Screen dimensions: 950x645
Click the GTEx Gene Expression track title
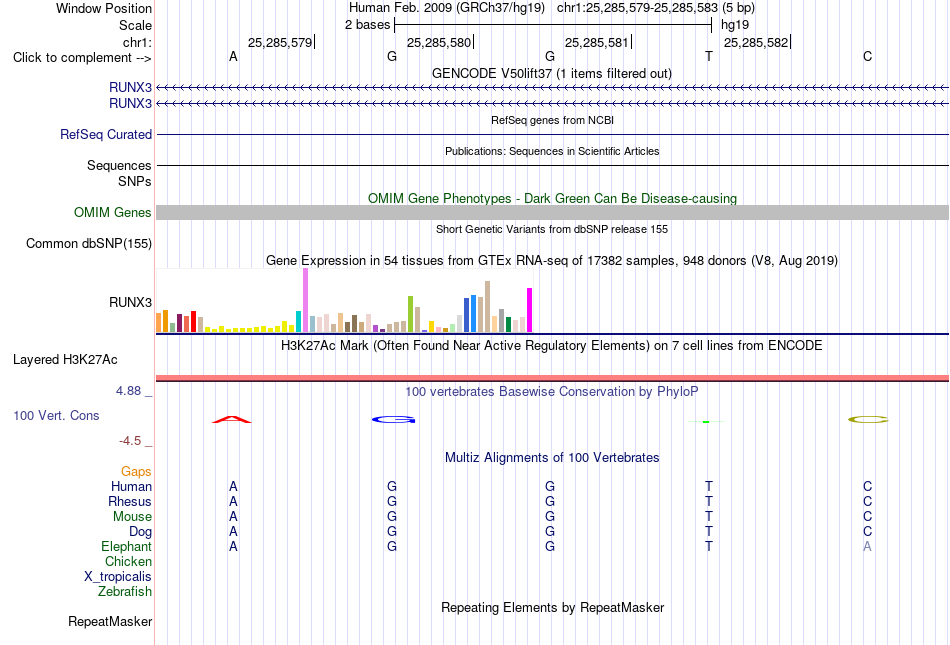[x=552, y=261]
